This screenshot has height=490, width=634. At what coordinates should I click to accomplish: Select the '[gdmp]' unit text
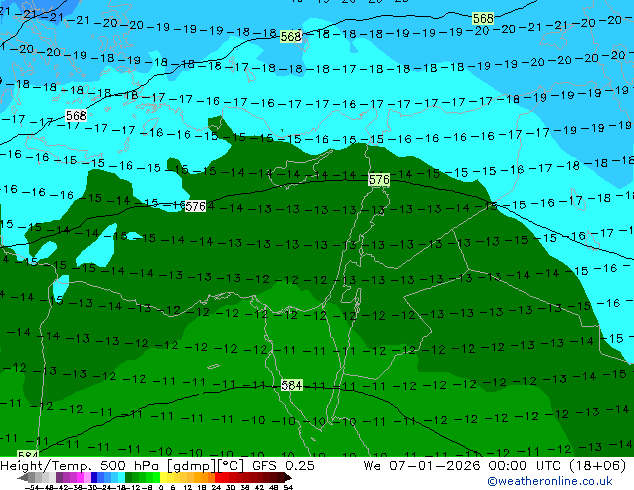pos(191,466)
